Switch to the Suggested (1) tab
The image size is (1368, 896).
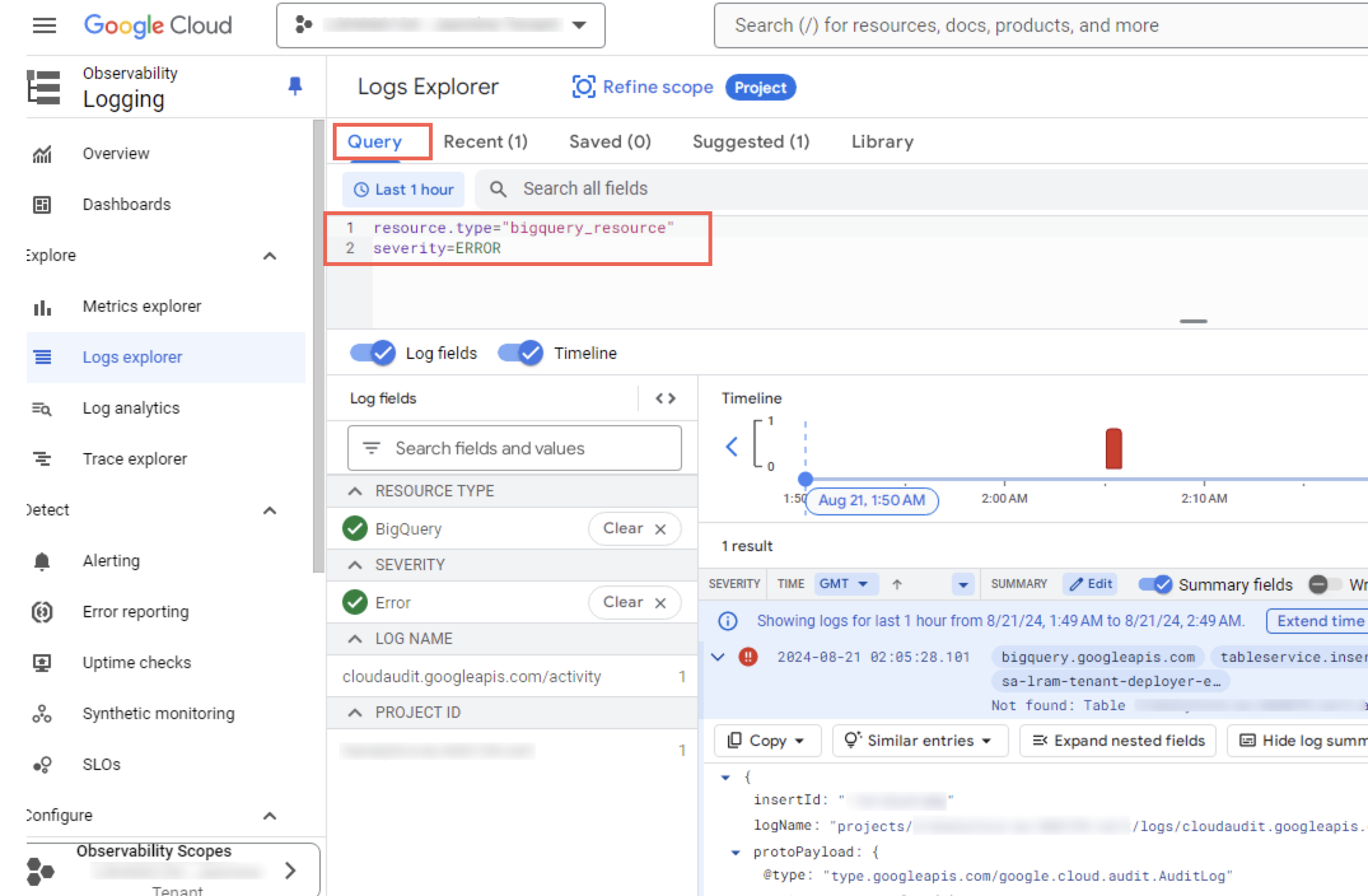click(x=751, y=141)
